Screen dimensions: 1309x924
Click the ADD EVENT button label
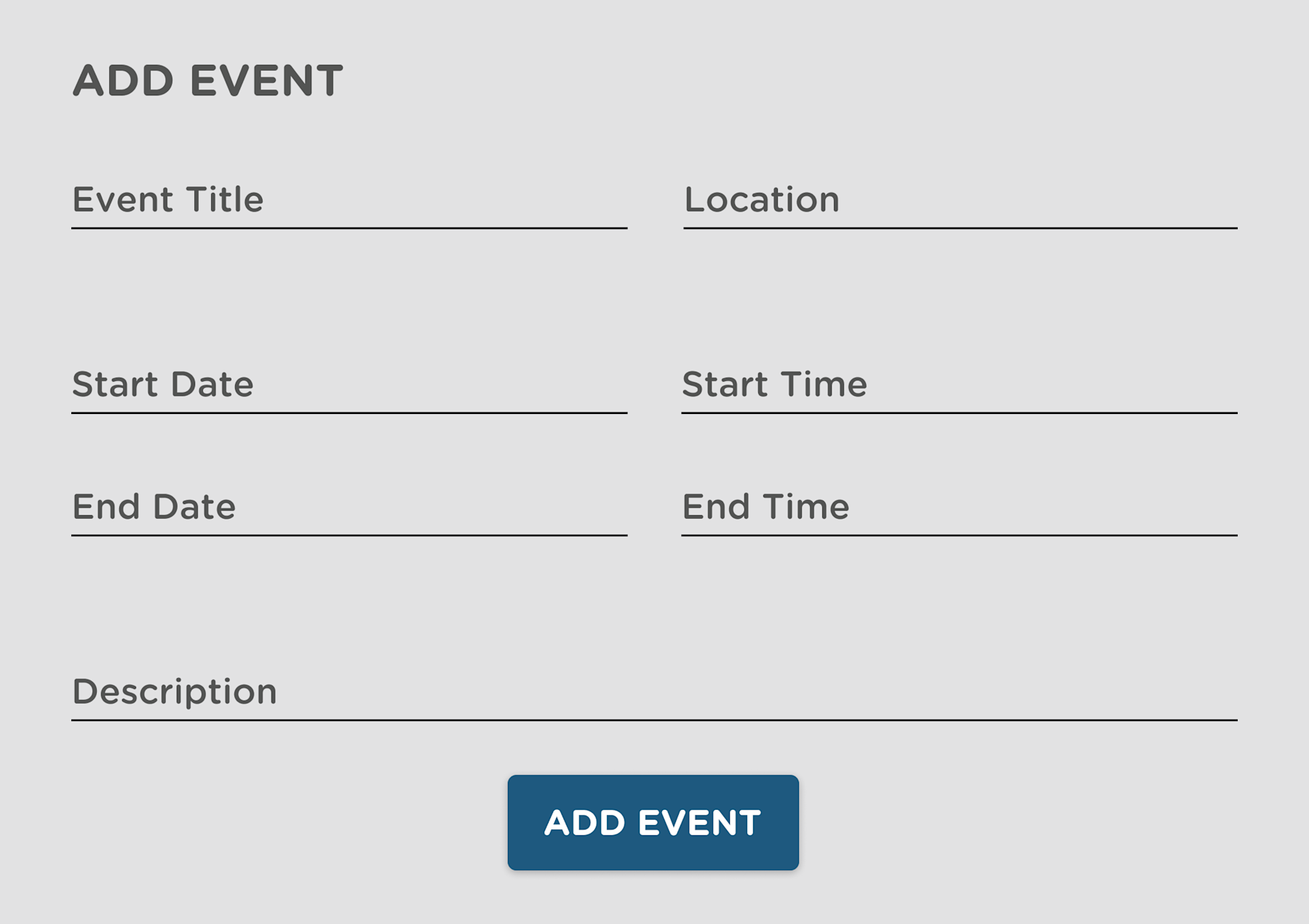pyautogui.click(x=653, y=823)
